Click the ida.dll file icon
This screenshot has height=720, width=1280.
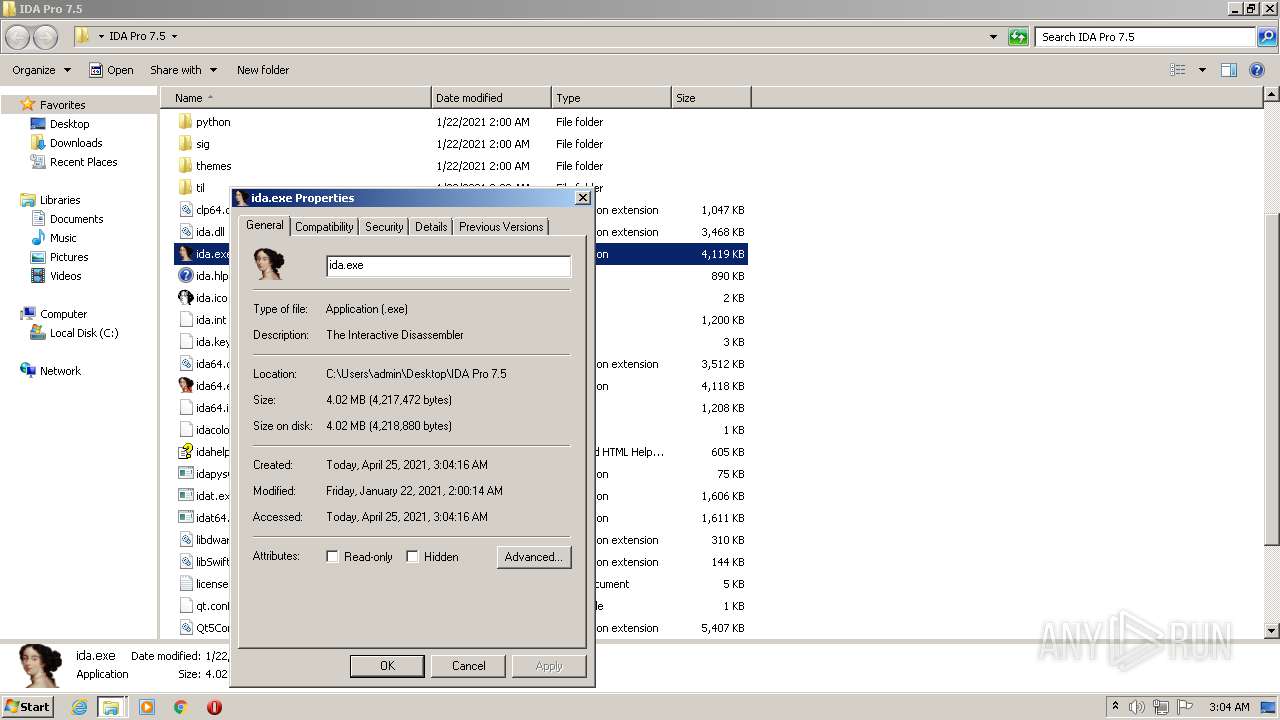click(185, 232)
